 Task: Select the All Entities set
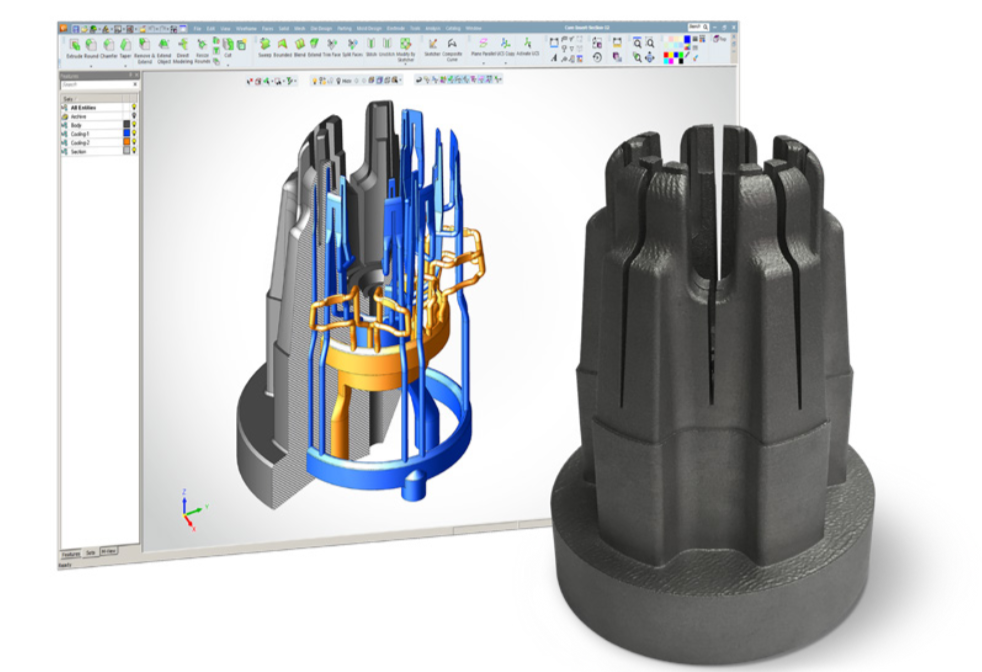[x=82, y=107]
